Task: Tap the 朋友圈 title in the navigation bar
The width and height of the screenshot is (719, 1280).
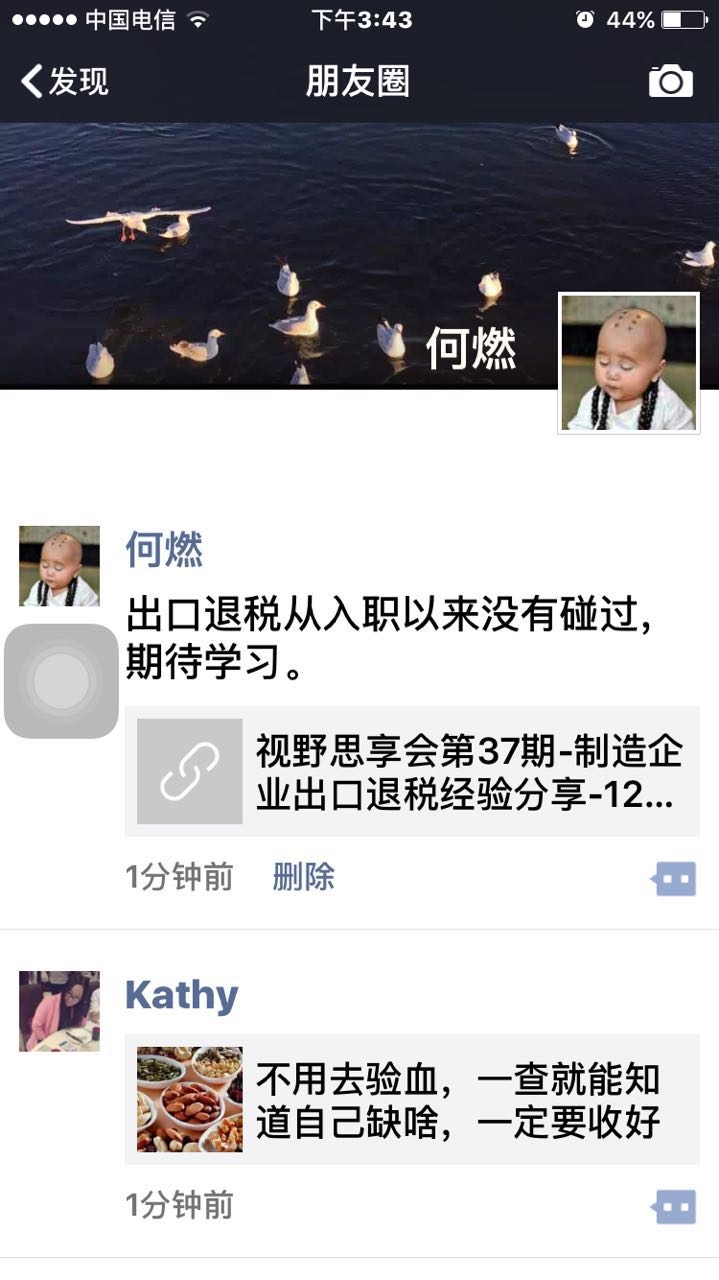Action: click(x=358, y=81)
